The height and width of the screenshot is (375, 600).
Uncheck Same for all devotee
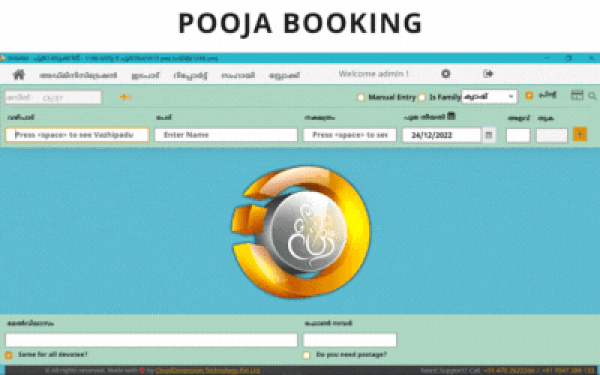pos(9,355)
